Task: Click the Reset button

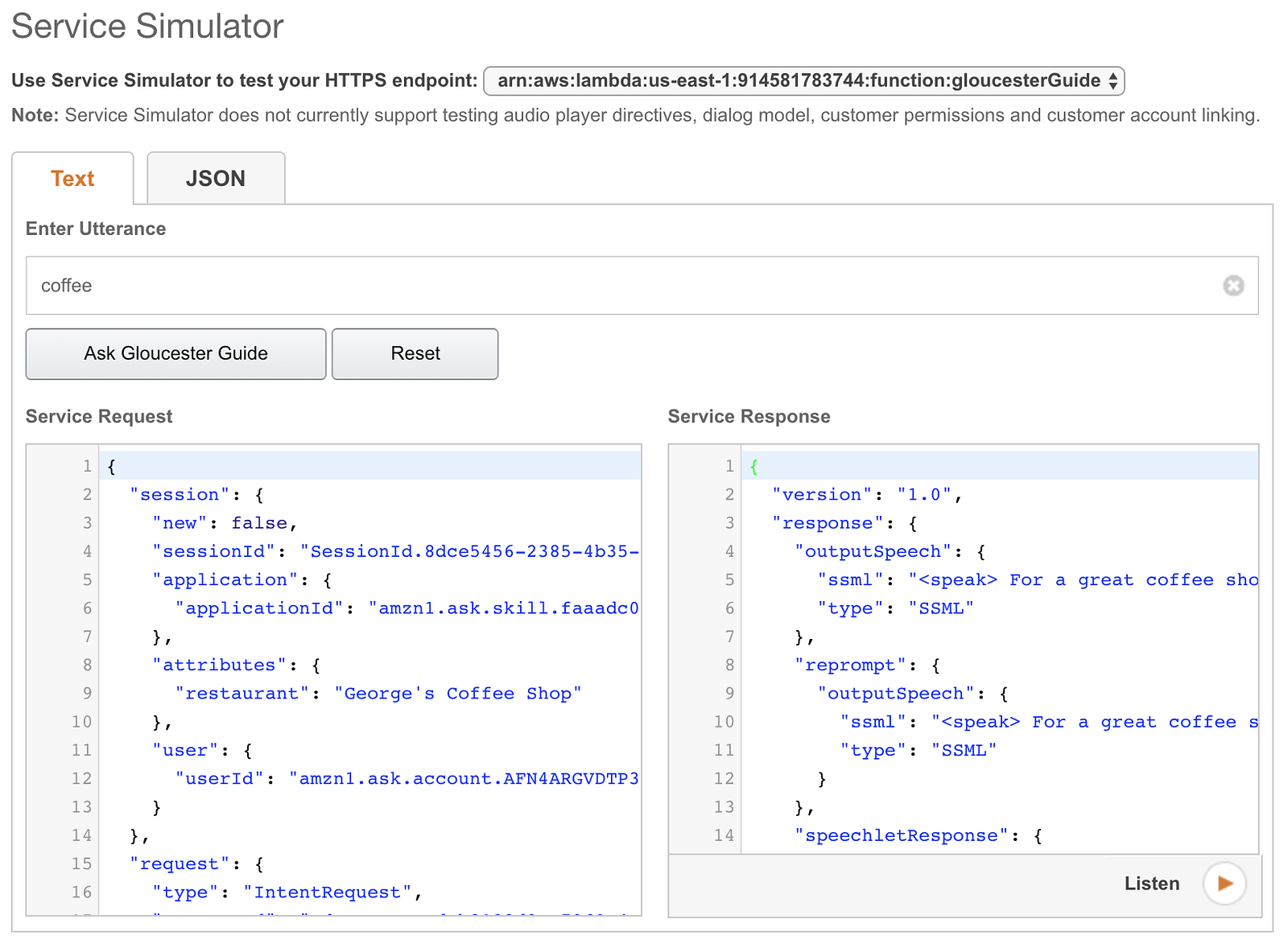Action: [x=415, y=353]
